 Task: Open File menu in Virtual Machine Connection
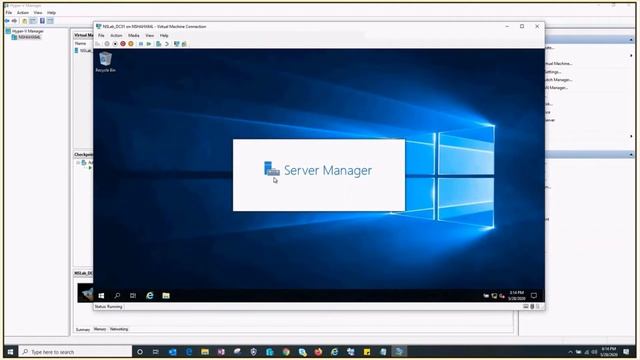101,36
